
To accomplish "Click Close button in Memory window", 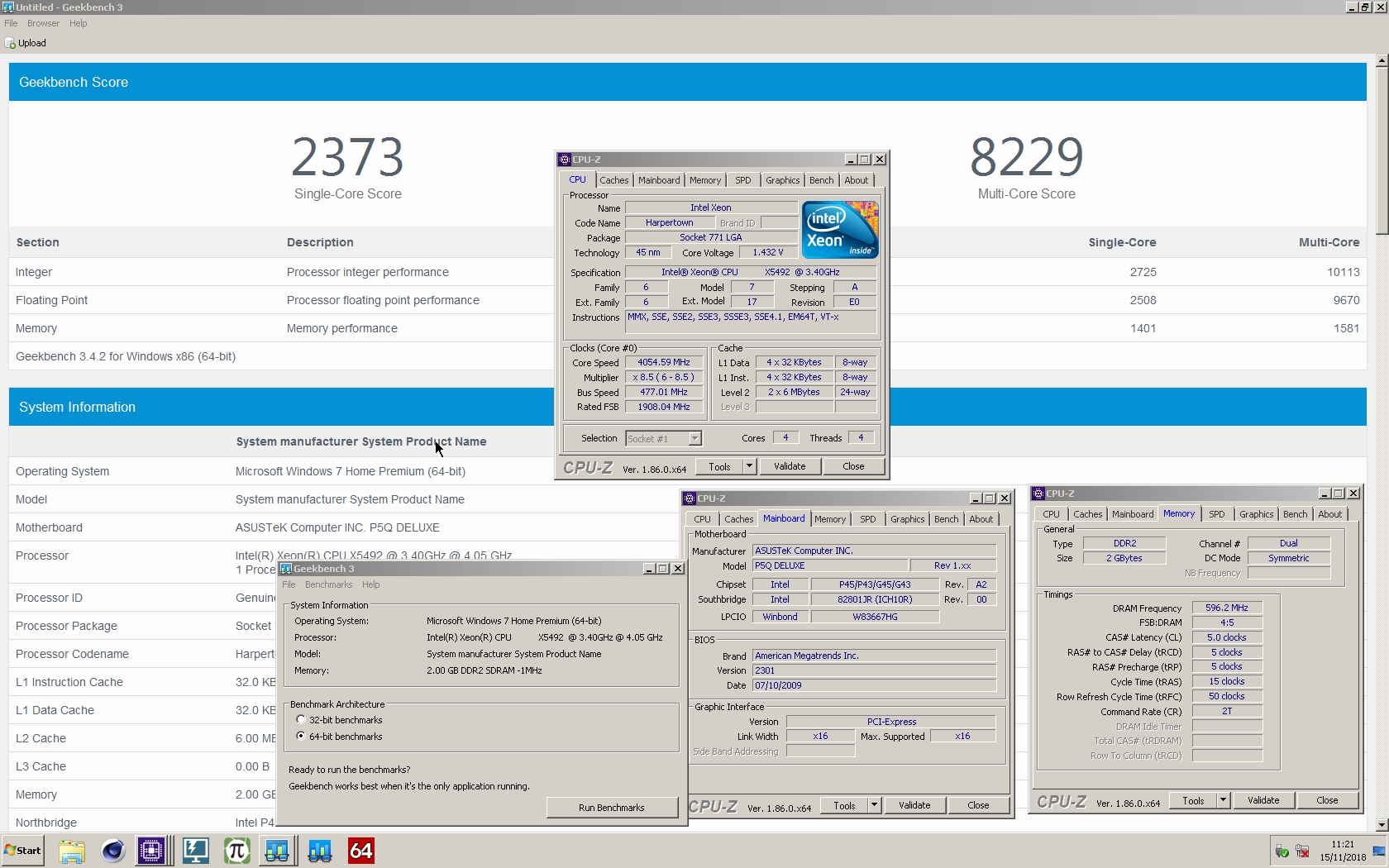I will 1327,800.
